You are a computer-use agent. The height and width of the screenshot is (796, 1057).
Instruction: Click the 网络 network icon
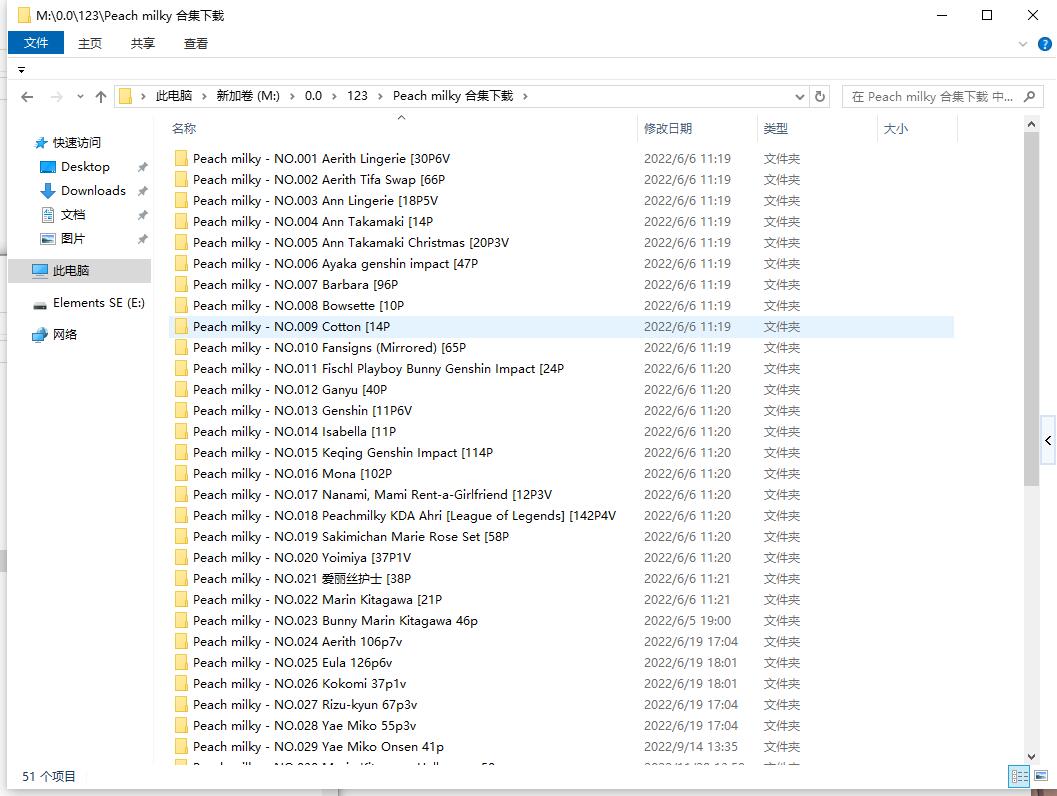point(40,335)
